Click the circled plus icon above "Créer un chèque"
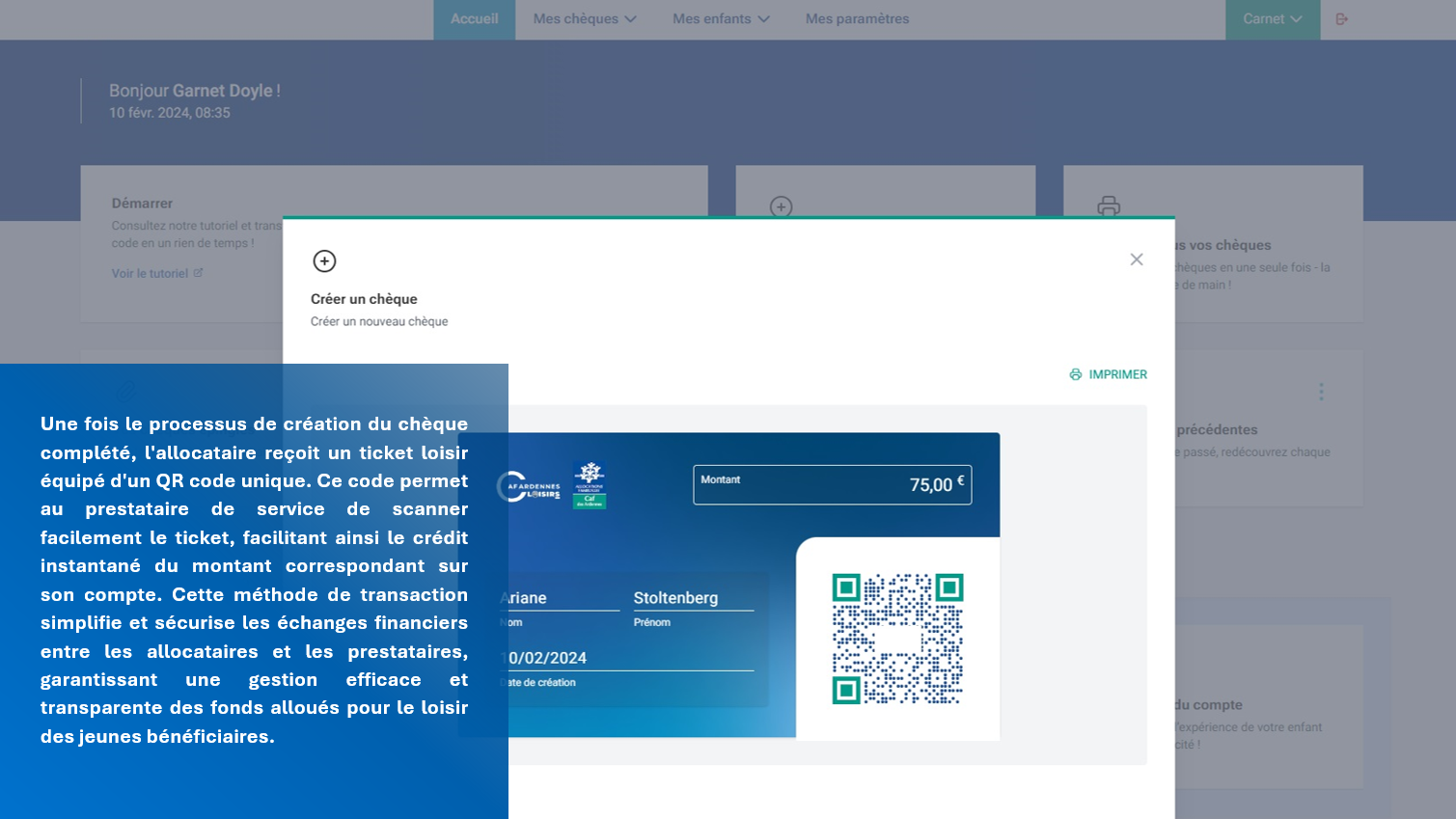This screenshot has width=1456, height=819. (324, 261)
